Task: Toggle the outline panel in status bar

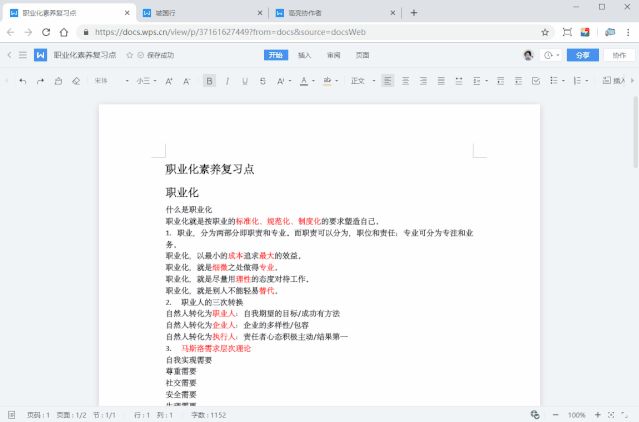Action: [x=11, y=415]
